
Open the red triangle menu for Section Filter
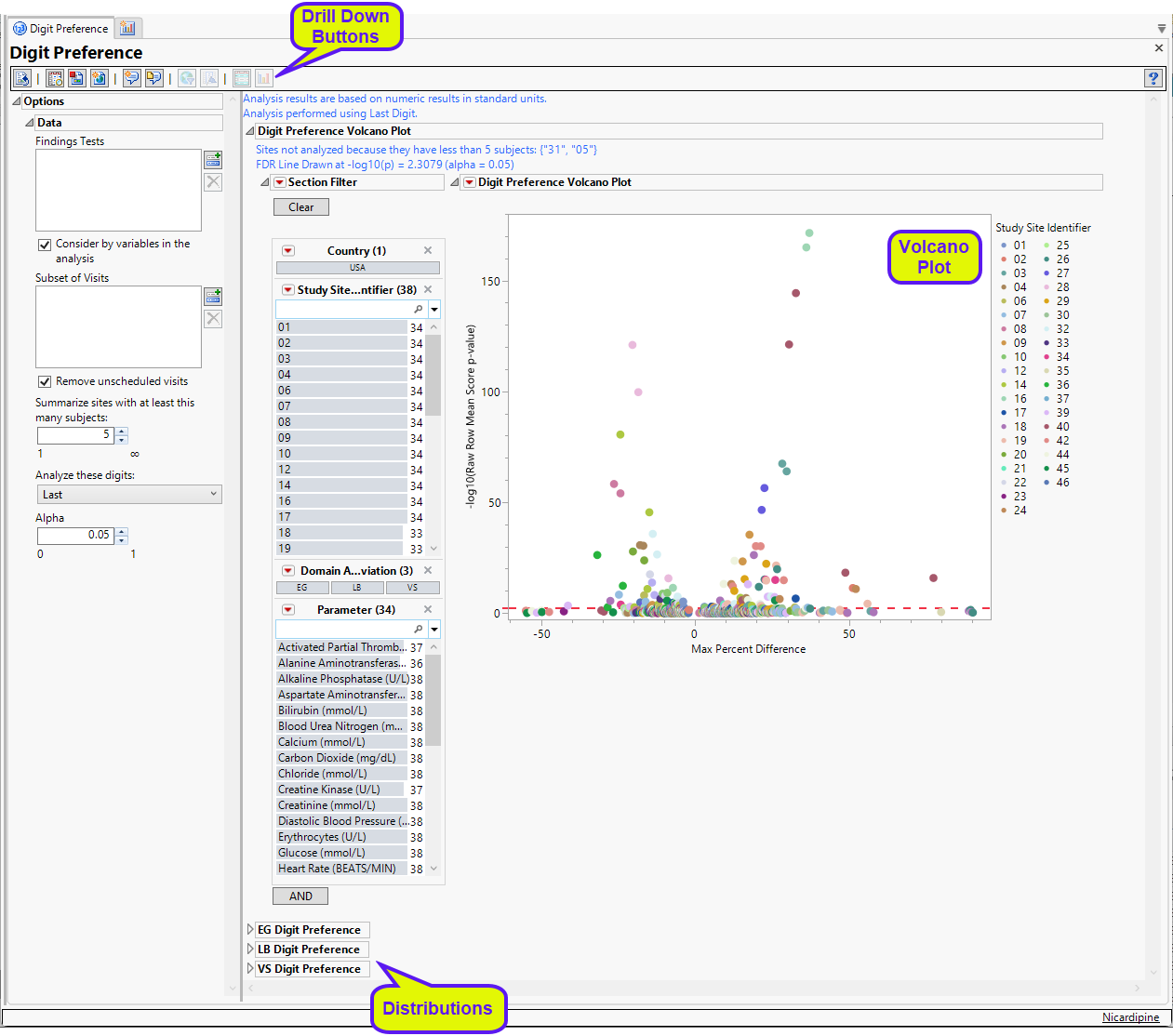point(279,182)
